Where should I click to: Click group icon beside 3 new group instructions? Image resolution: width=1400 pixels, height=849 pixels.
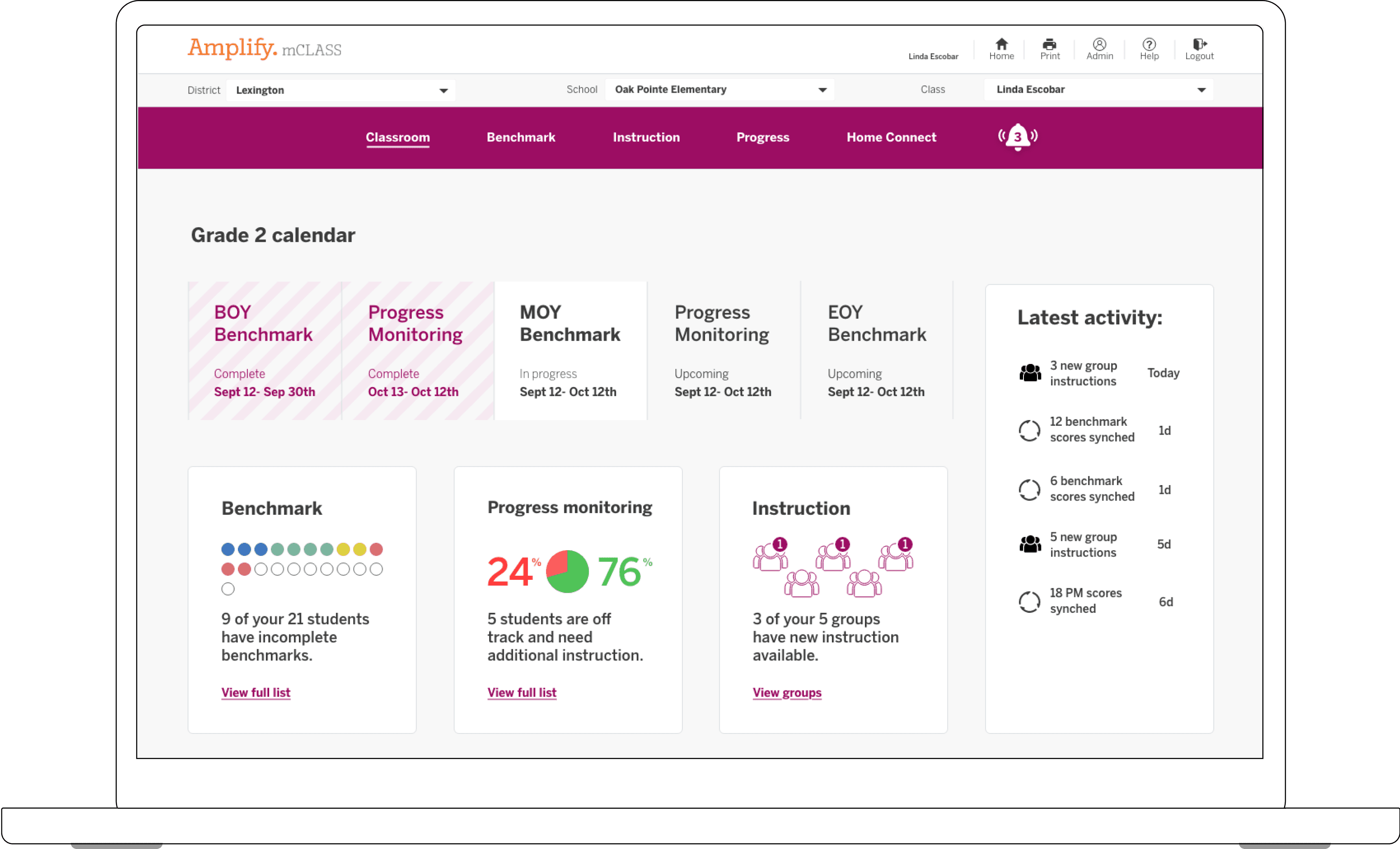click(1030, 373)
